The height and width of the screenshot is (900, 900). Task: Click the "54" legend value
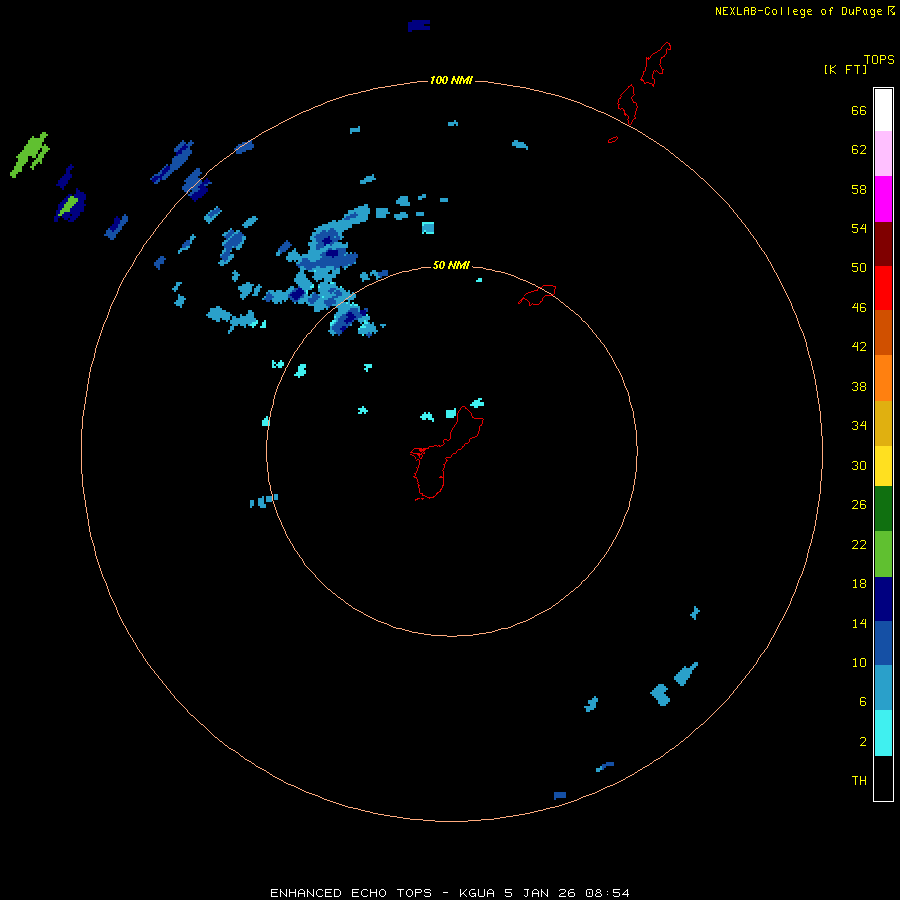tap(859, 228)
